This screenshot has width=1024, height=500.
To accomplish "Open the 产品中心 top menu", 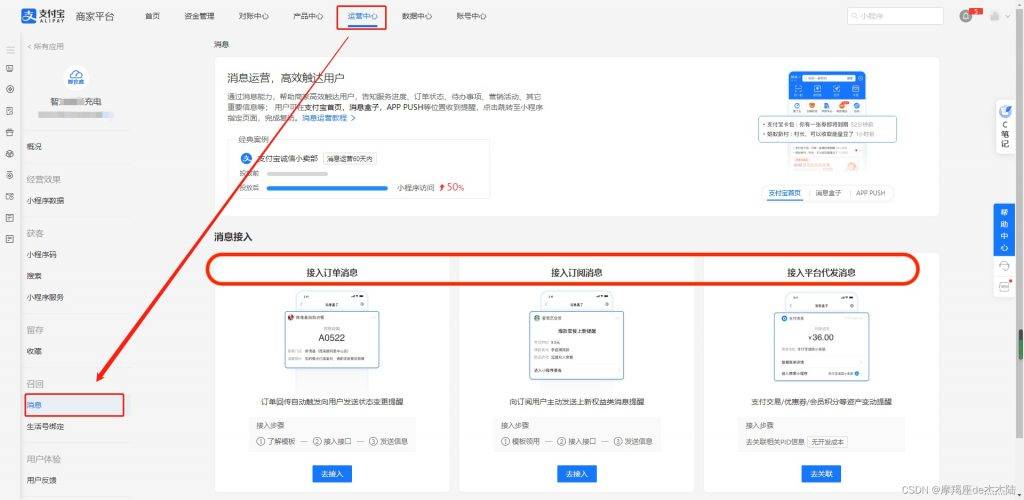I will (308, 16).
